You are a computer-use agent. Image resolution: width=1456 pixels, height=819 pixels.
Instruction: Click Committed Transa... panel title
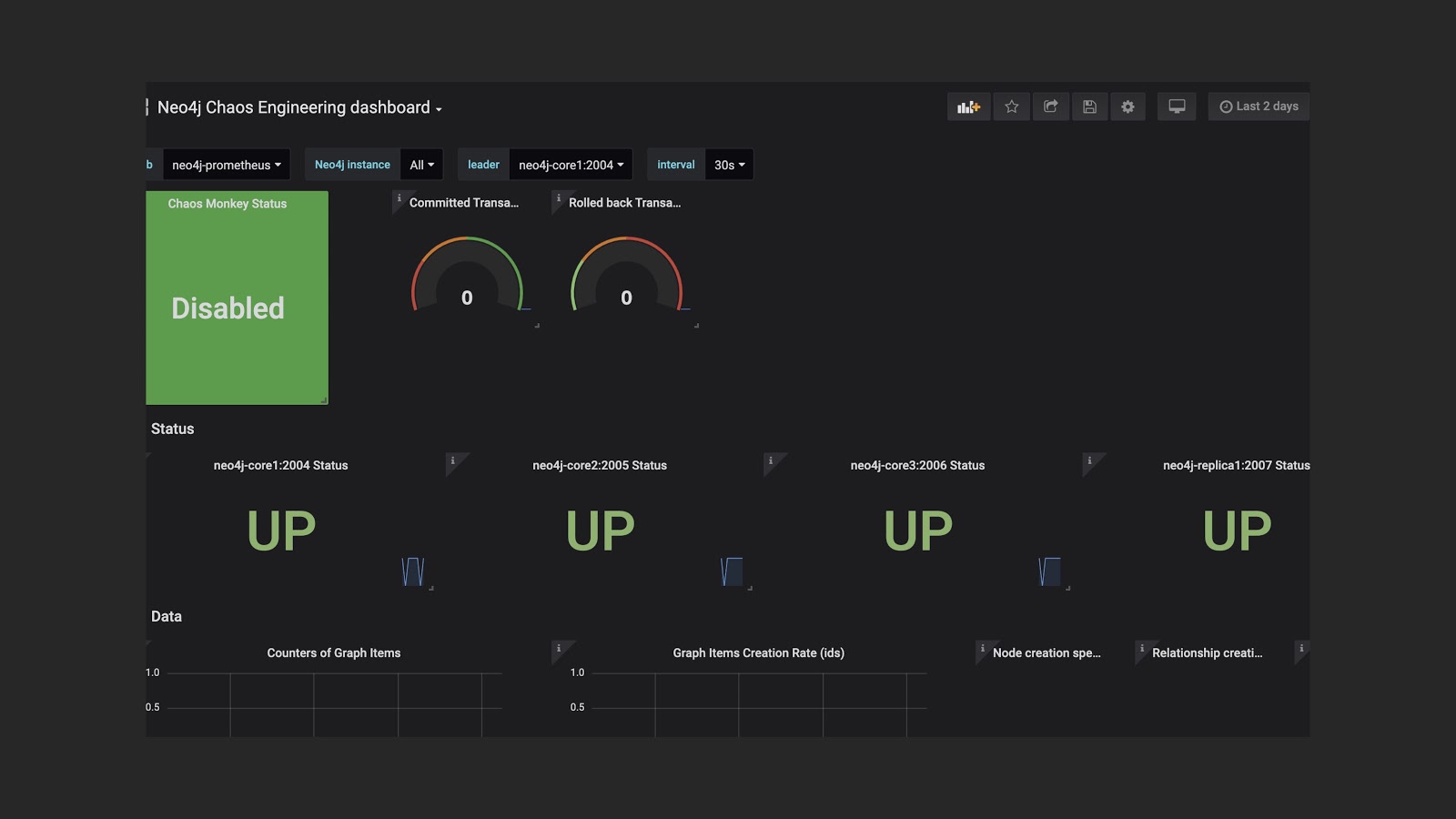tap(464, 203)
